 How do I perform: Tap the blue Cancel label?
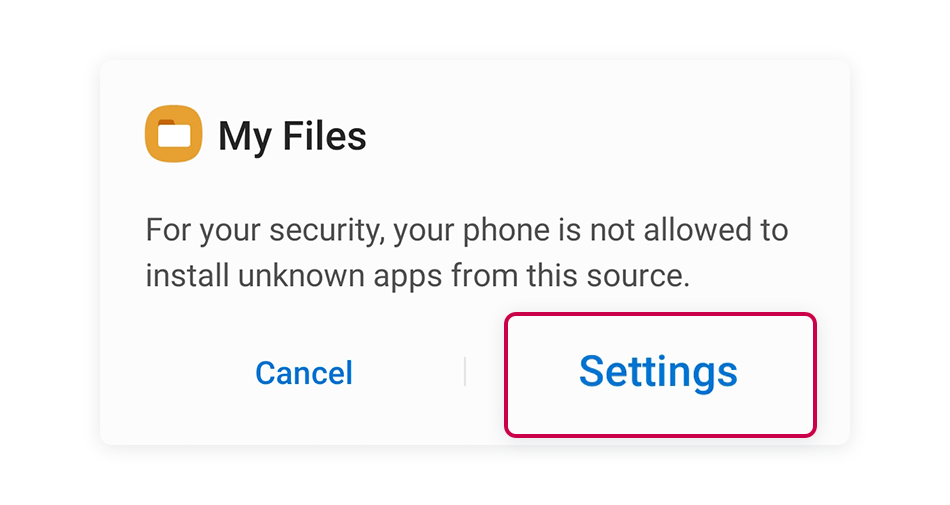coord(304,372)
